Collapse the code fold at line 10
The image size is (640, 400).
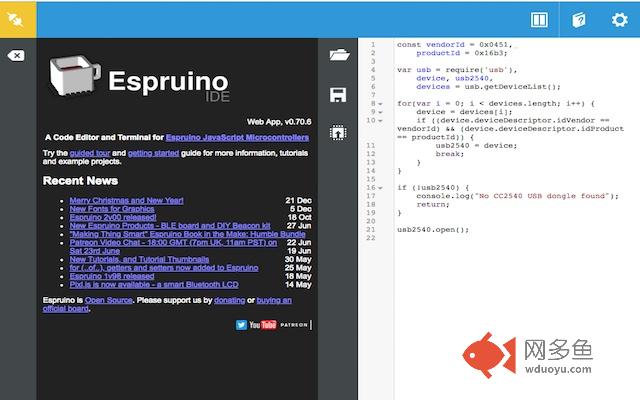[380, 120]
